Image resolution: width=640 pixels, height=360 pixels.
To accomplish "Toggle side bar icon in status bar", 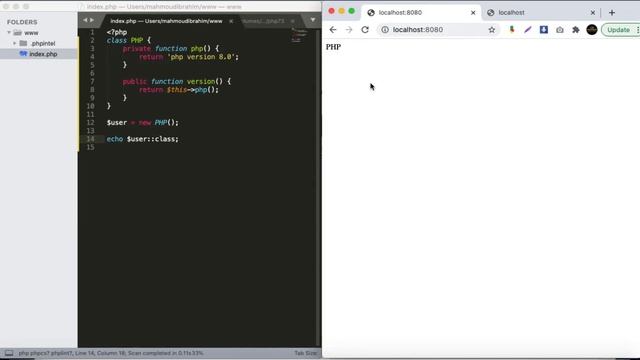I will (9, 353).
